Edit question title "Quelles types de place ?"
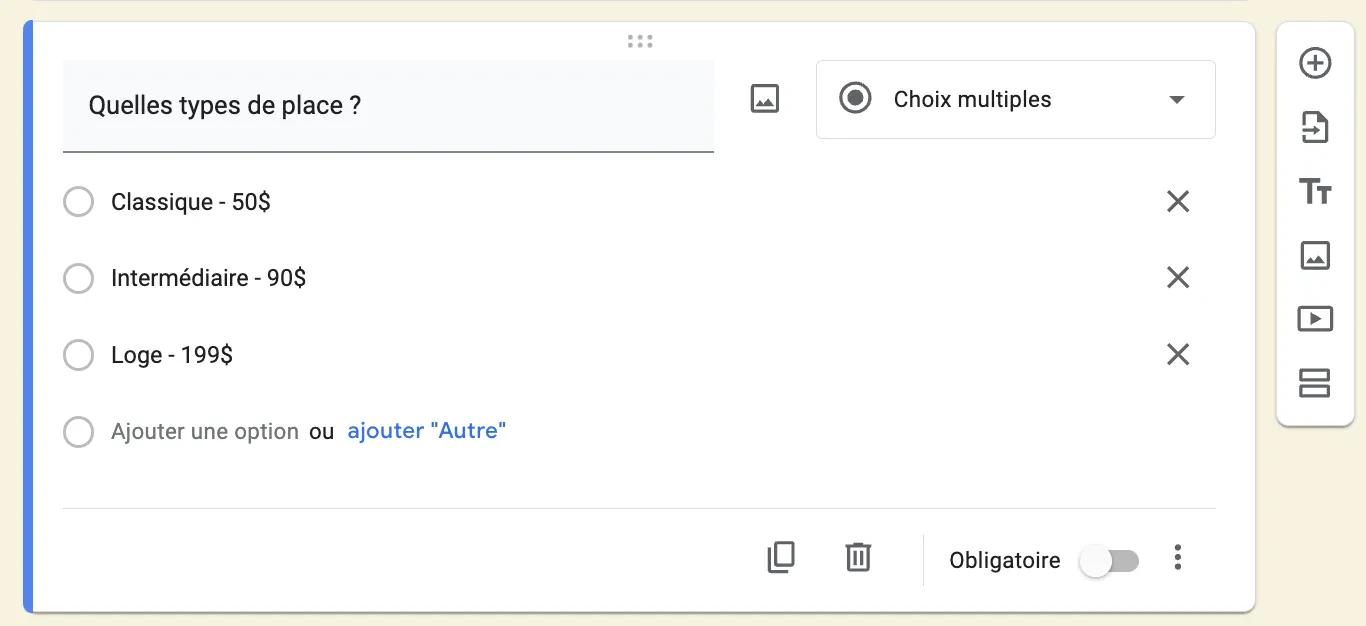The height and width of the screenshot is (626, 1366). [388, 106]
